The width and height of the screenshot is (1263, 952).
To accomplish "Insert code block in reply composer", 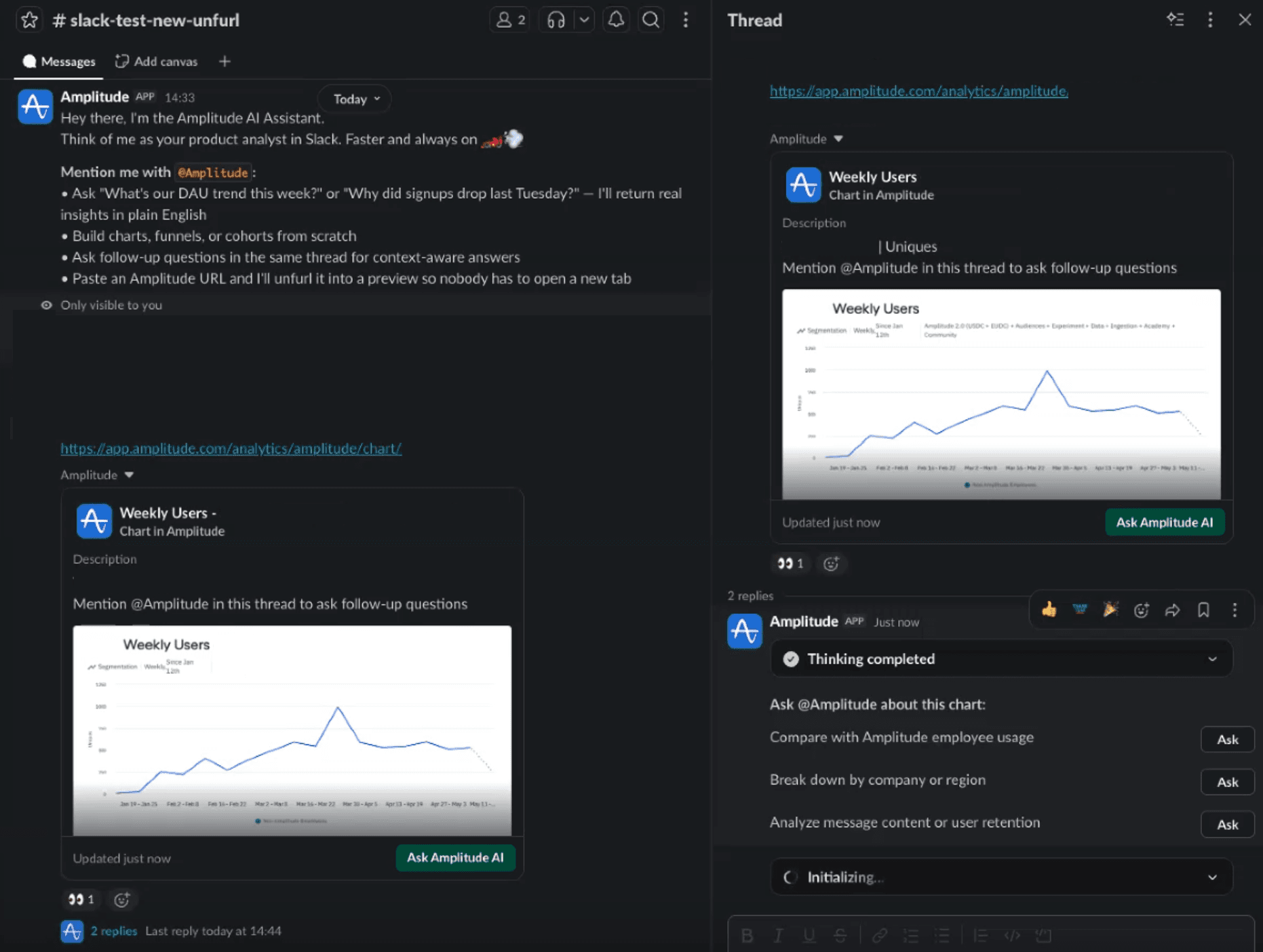I will coord(1043,936).
